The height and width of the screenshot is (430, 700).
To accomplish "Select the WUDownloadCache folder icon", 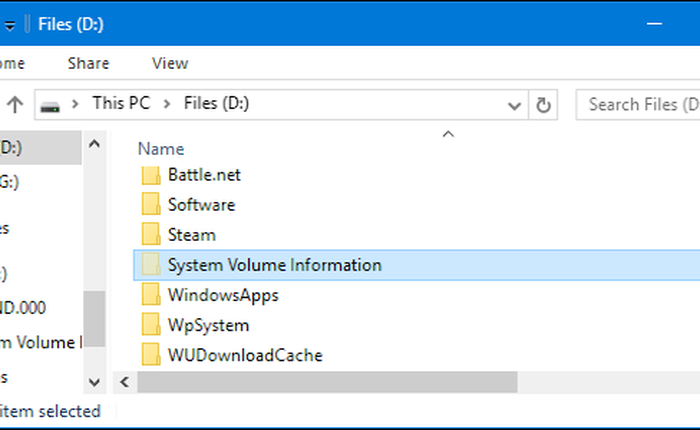I will [151, 355].
